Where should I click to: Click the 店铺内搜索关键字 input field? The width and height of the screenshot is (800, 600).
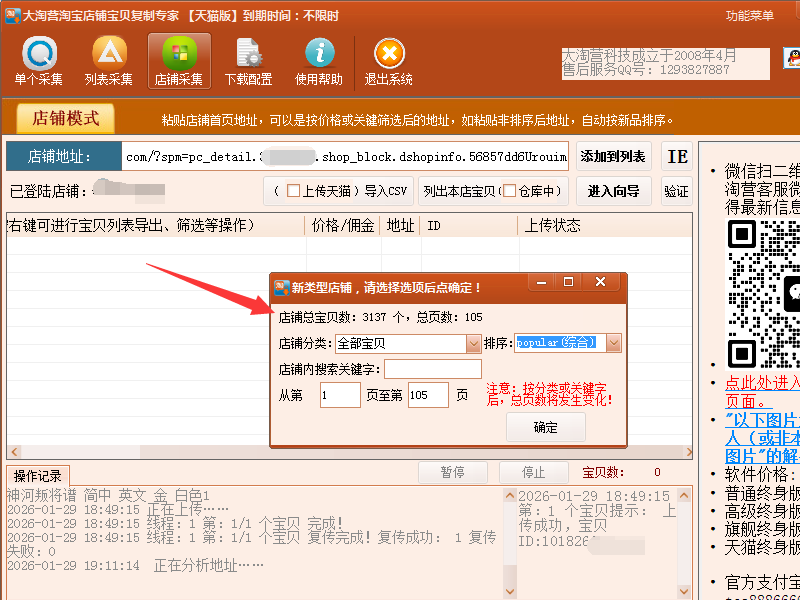tap(432, 369)
